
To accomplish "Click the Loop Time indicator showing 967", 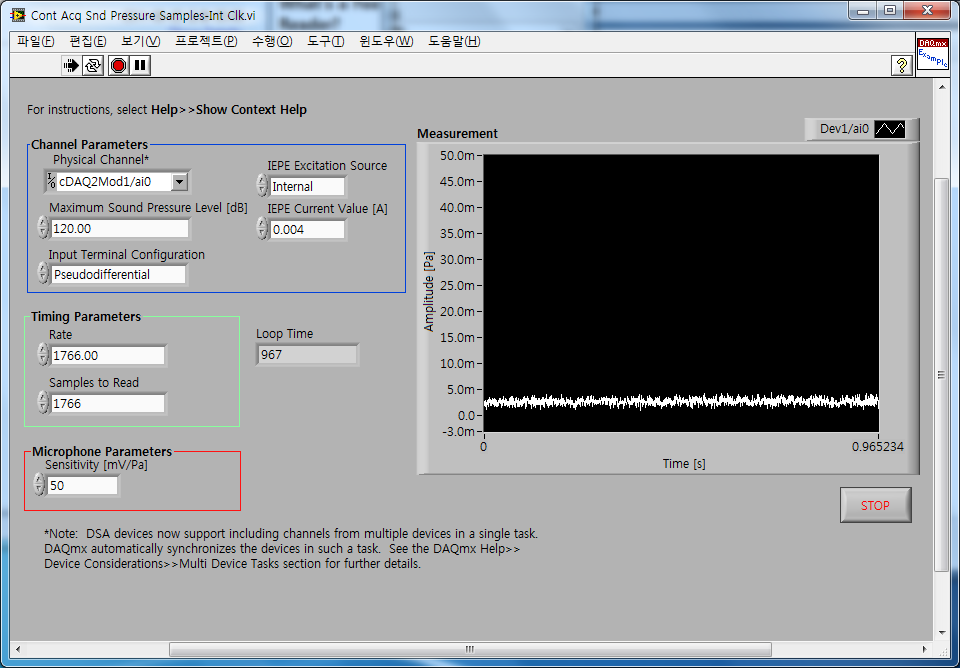I will click(x=307, y=355).
